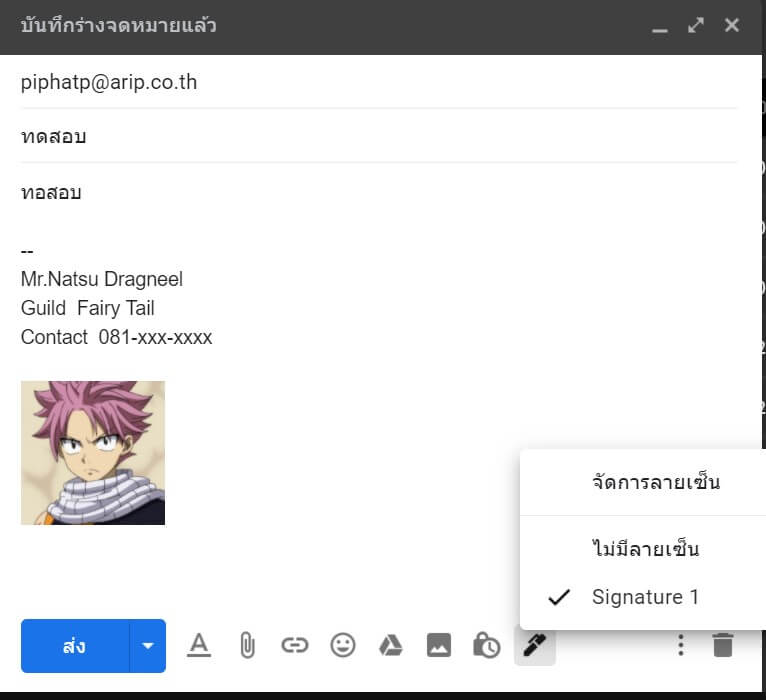
Task: Insert files from Google Drive icon
Action: click(391, 646)
